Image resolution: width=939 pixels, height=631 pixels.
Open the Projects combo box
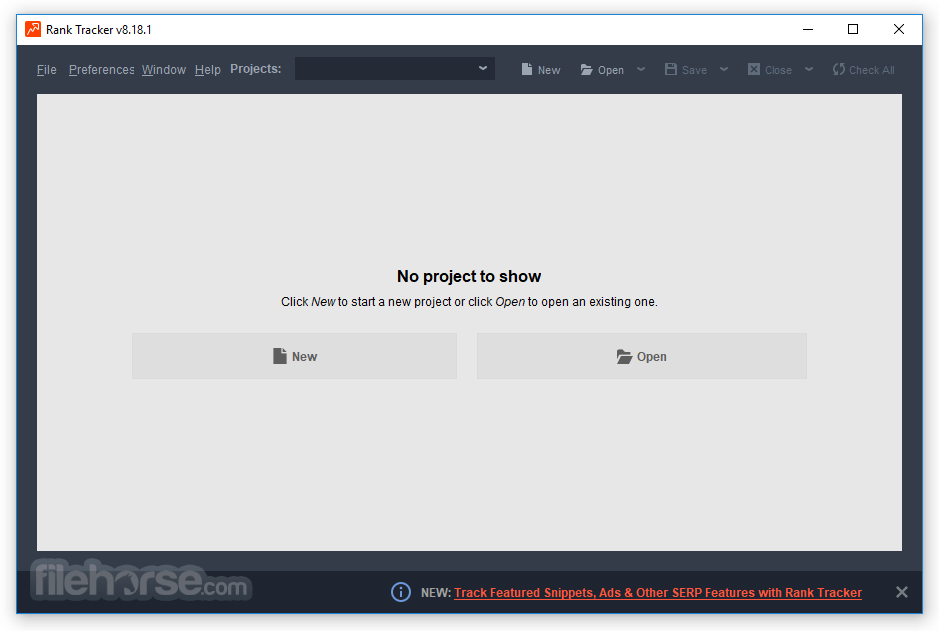pos(395,69)
